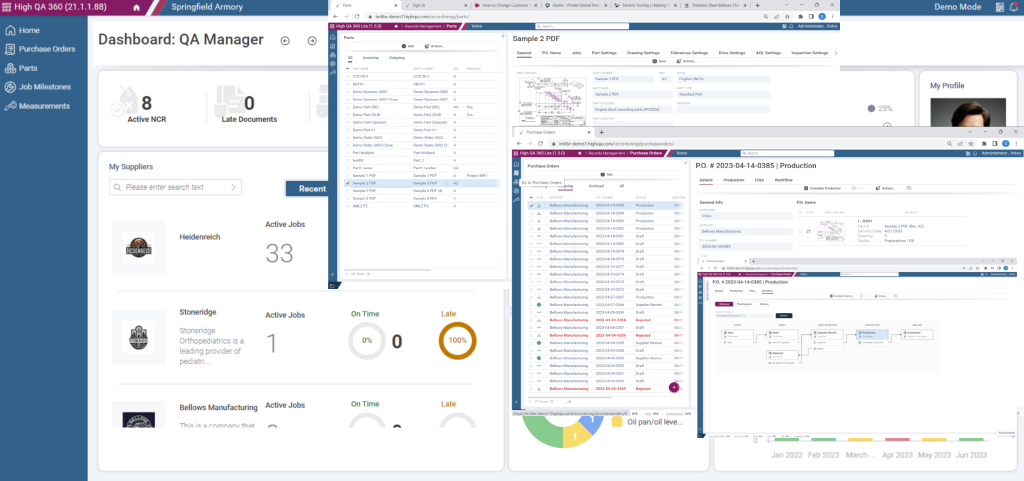This screenshot has width=1024, height=481.
Task: Switch to the Sign In browser tab
Action: (x=438, y=5)
